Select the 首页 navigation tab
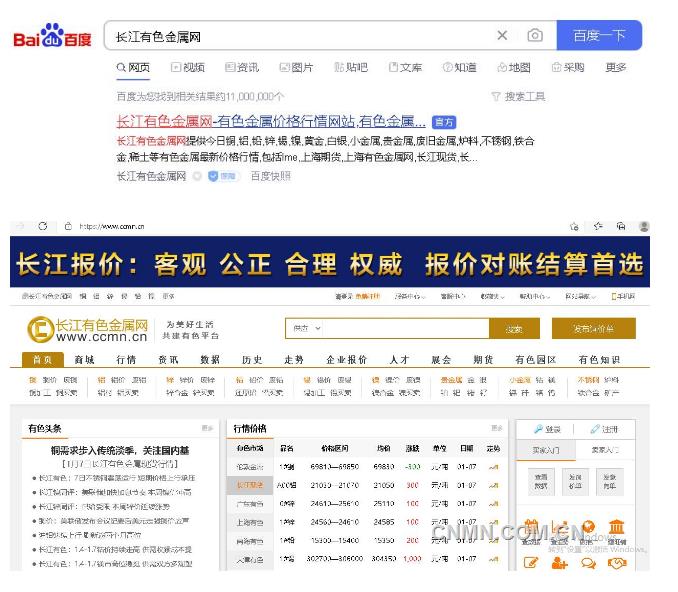This screenshot has width=678, height=592. [x=42, y=360]
